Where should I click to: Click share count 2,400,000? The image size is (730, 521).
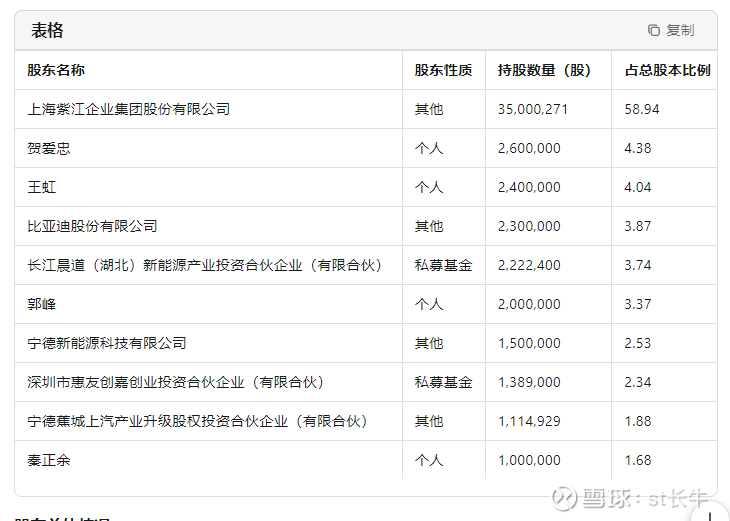(x=529, y=188)
